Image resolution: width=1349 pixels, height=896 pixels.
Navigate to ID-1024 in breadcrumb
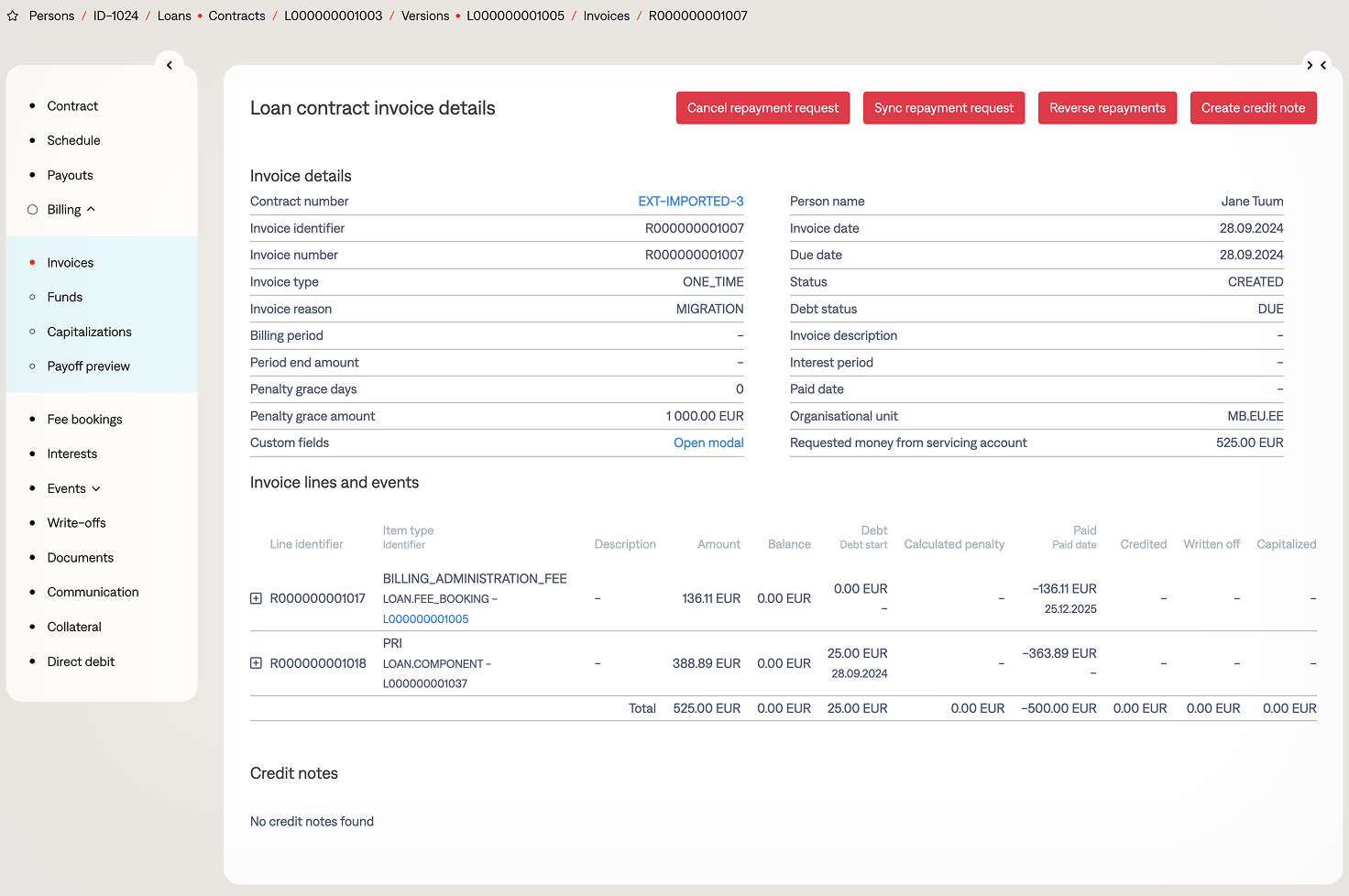pyautogui.click(x=115, y=16)
